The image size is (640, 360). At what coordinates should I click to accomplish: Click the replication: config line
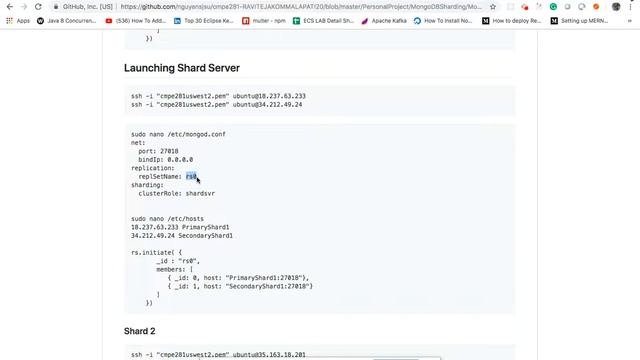153,168
